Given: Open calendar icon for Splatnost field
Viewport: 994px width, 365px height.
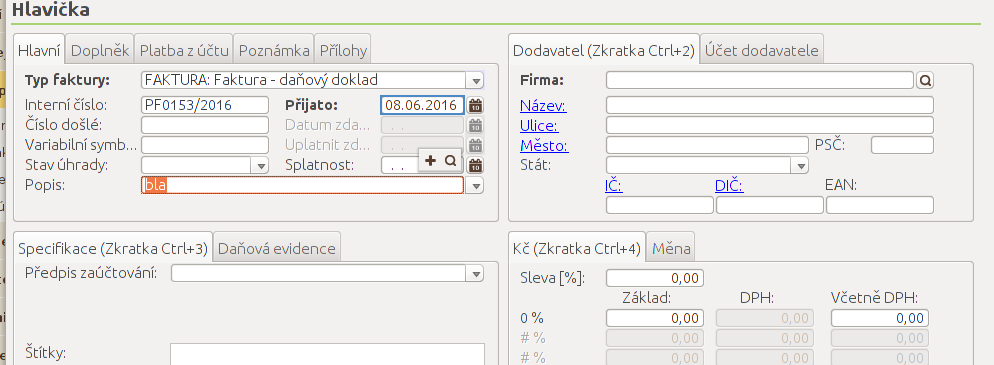Looking at the screenshot, I should coord(475,165).
